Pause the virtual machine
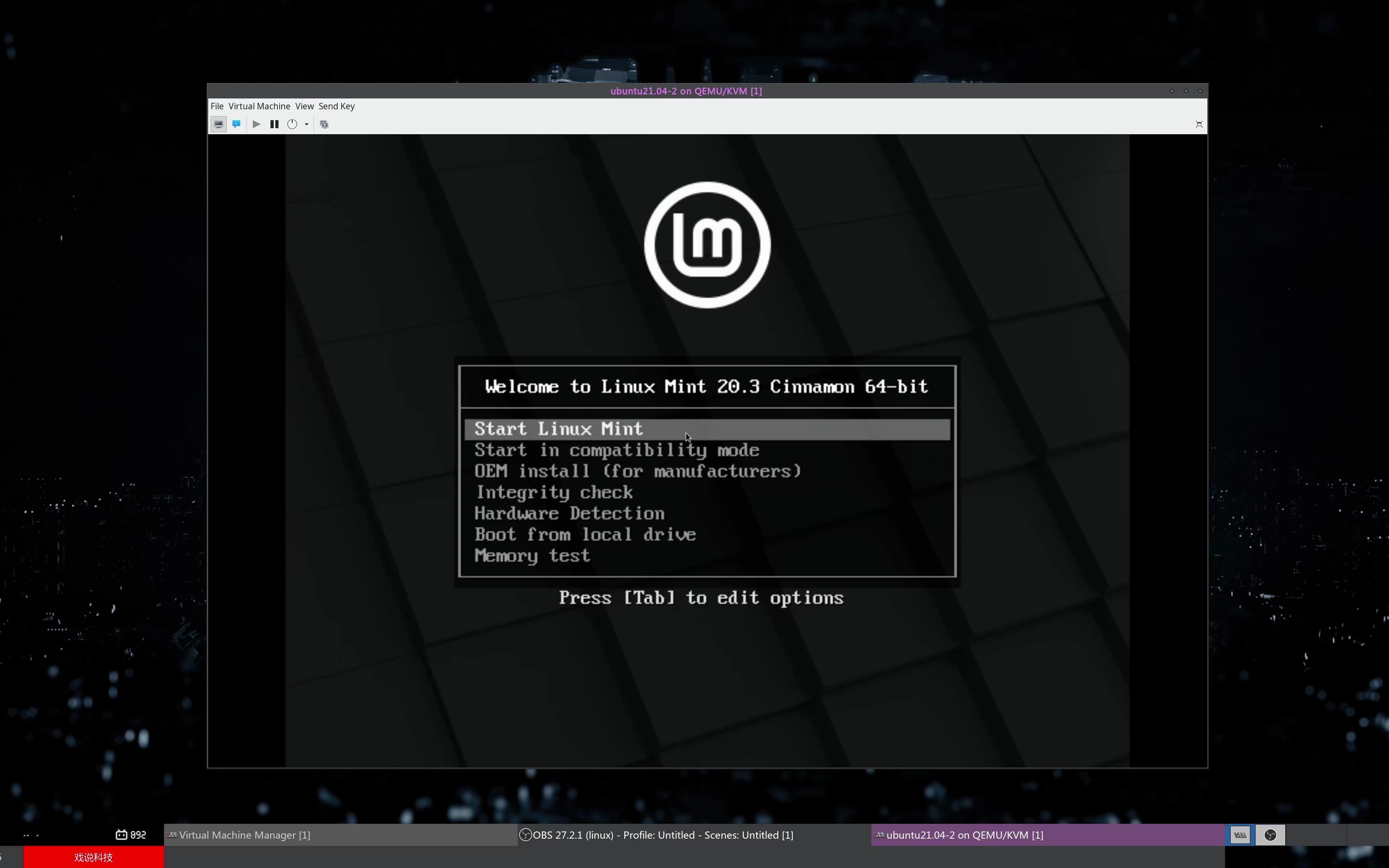Viewport: 1389px width, 868px height. pyautogui.click(x=275, y=124)
